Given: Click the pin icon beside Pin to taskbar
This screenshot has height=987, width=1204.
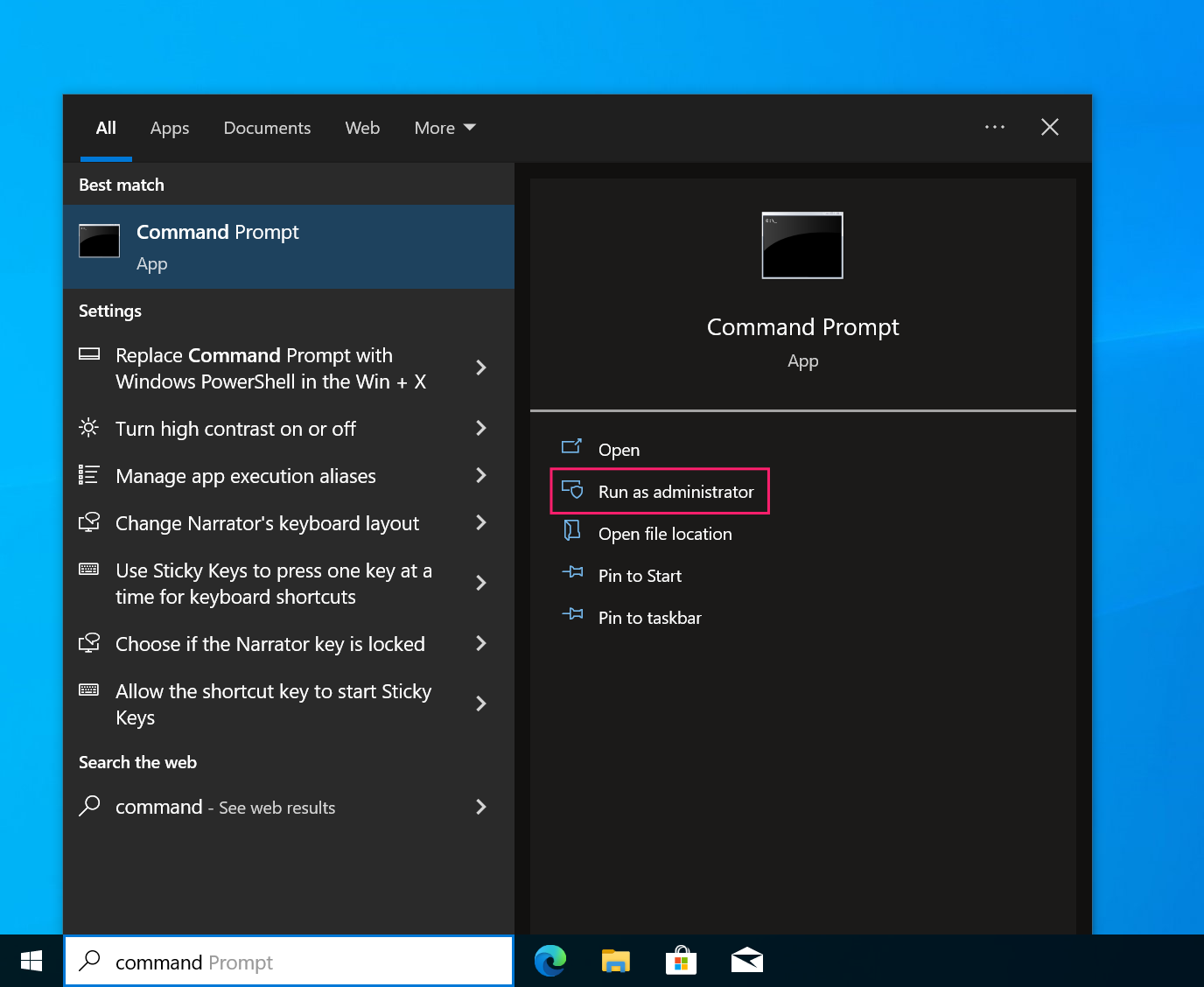Looking at the screenshot, I should 572,614.
